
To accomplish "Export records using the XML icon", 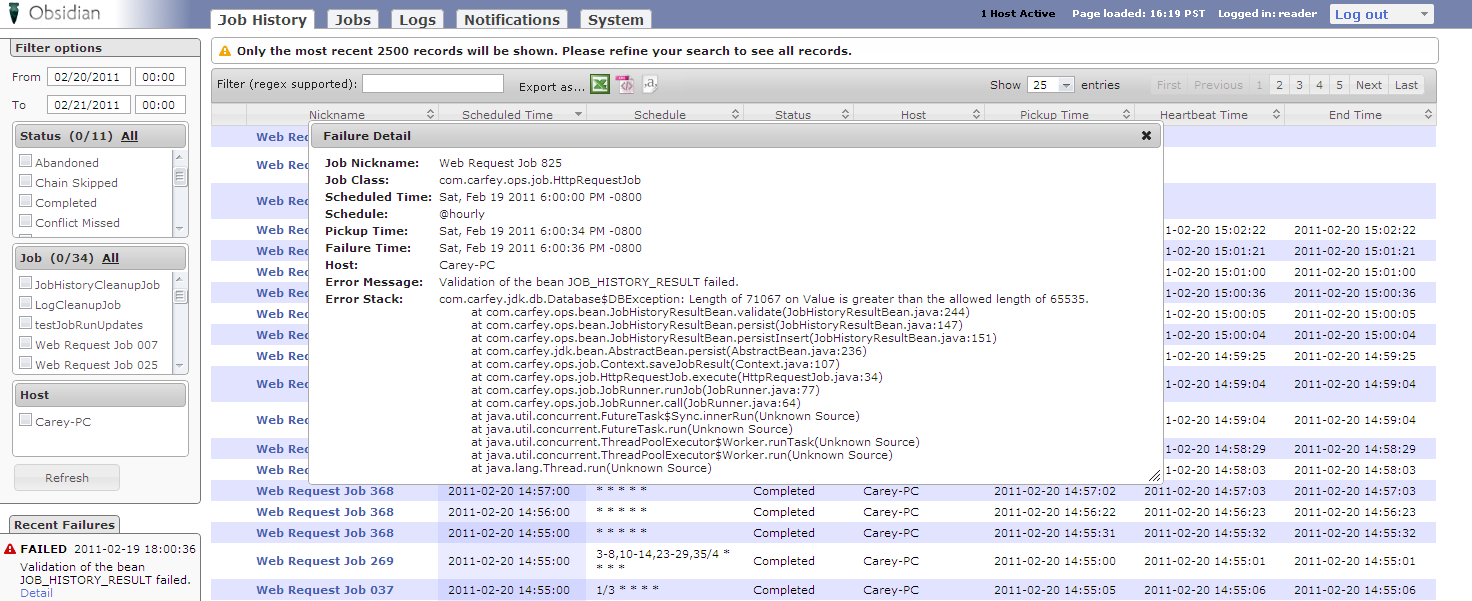I will (625, 85).
